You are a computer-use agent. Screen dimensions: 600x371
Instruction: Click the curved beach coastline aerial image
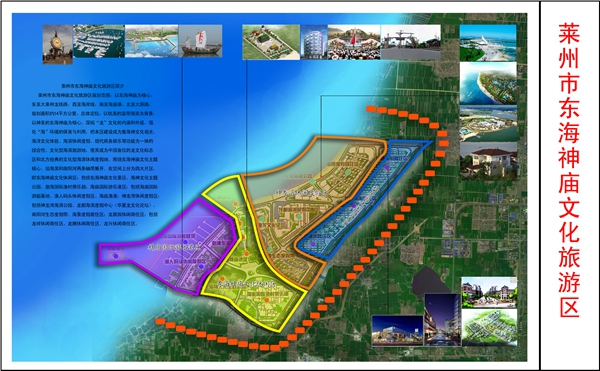(x=488, y=83)
